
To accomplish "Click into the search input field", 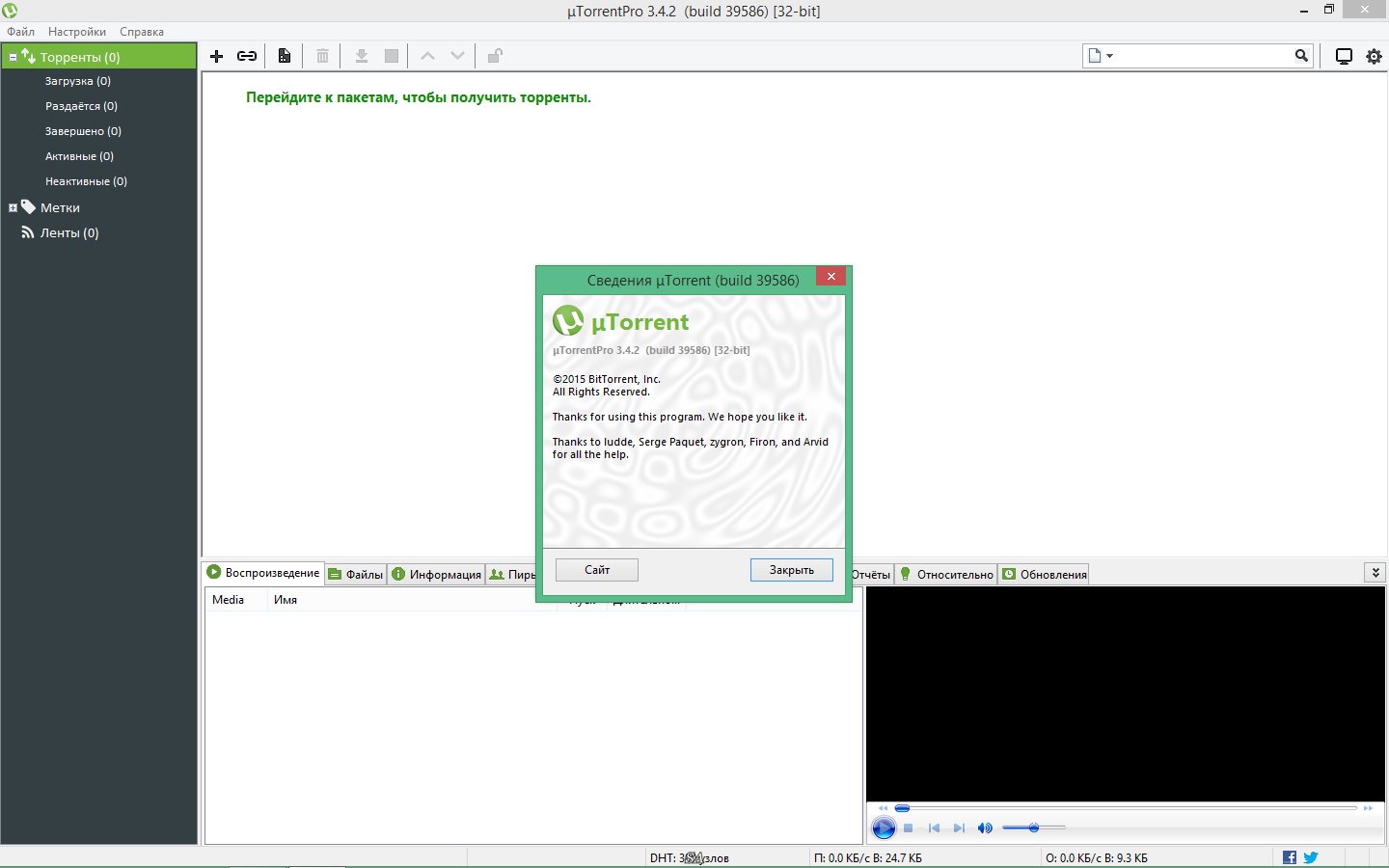I will coord(1204,56).
